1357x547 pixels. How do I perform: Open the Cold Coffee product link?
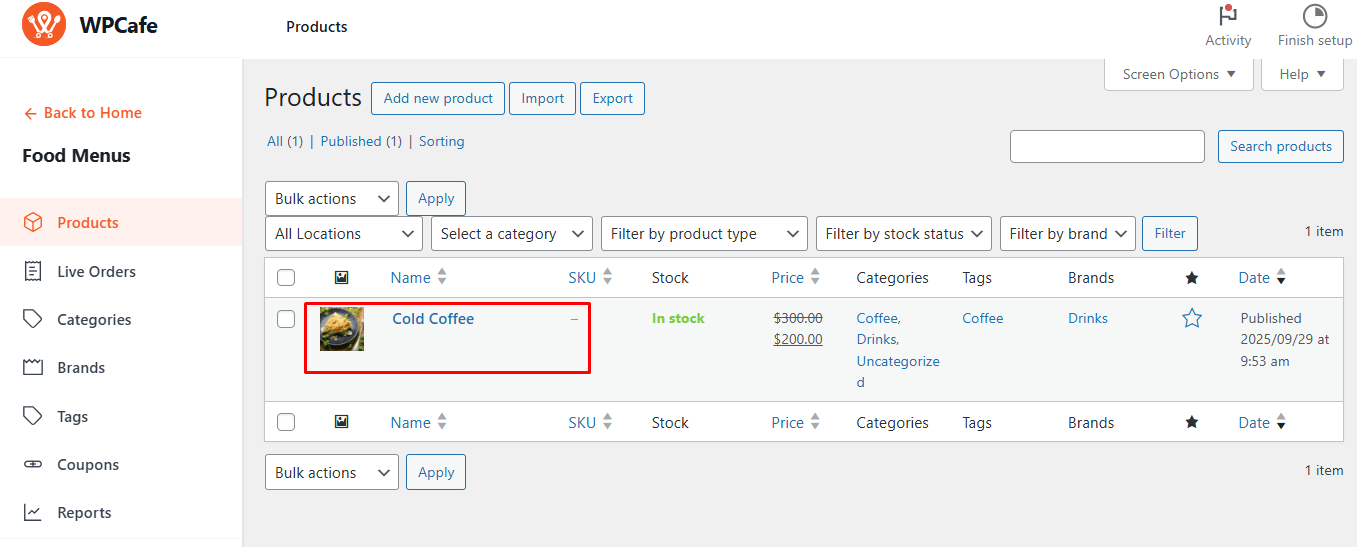(x=433, y=319)
